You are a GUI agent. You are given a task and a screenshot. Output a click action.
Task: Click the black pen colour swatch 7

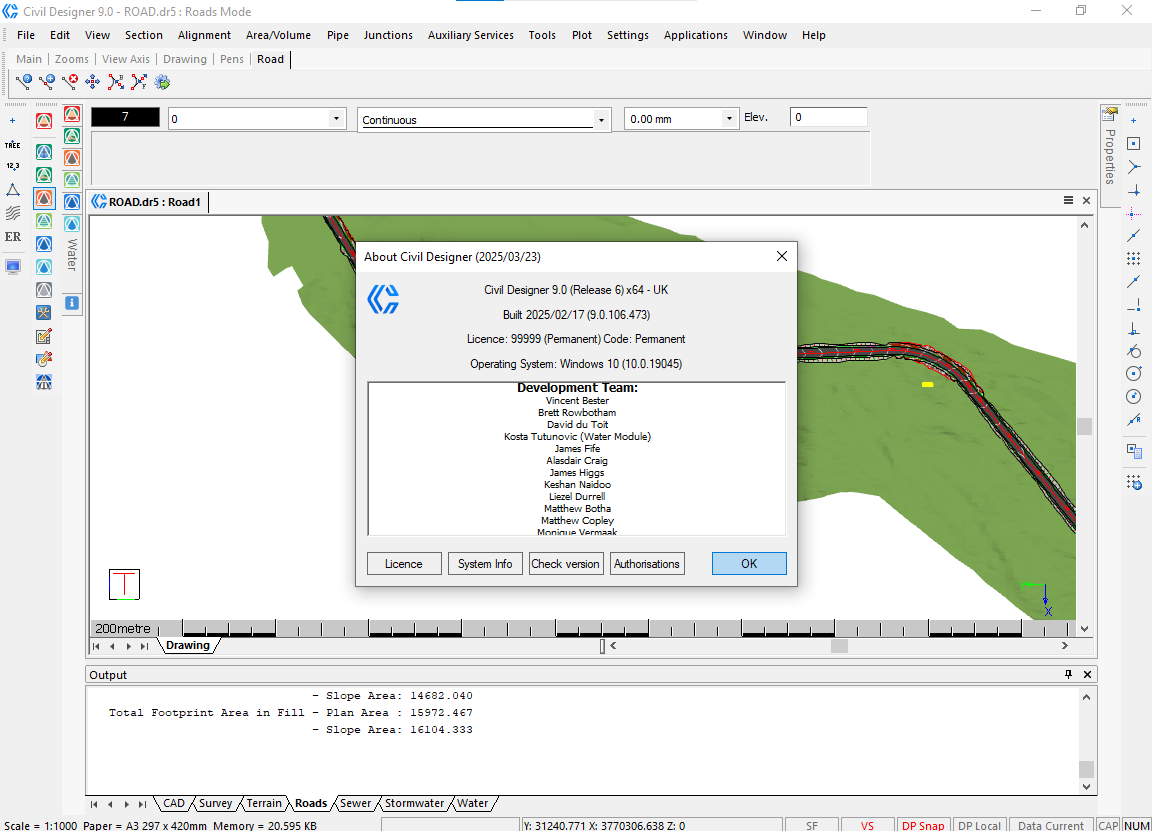(126, 117)
